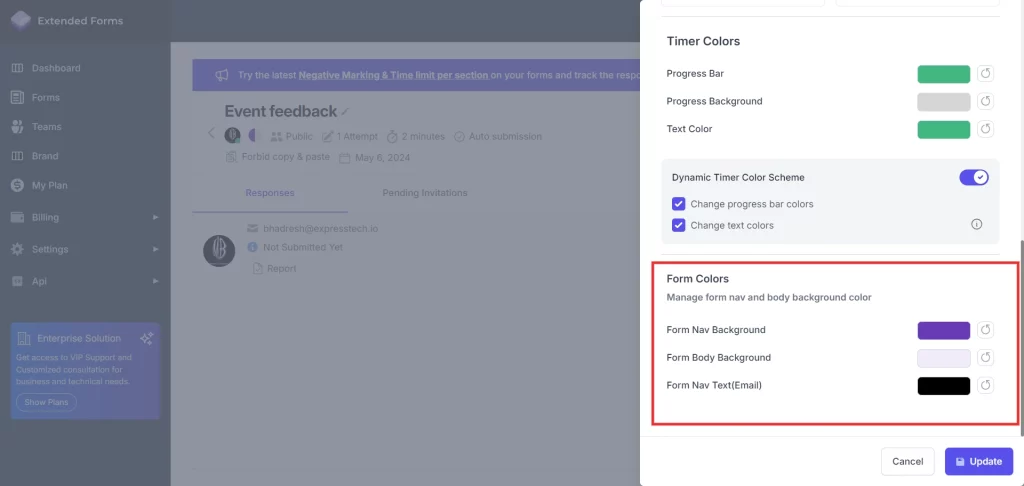Uncheck Change progress bar colors

678,204
